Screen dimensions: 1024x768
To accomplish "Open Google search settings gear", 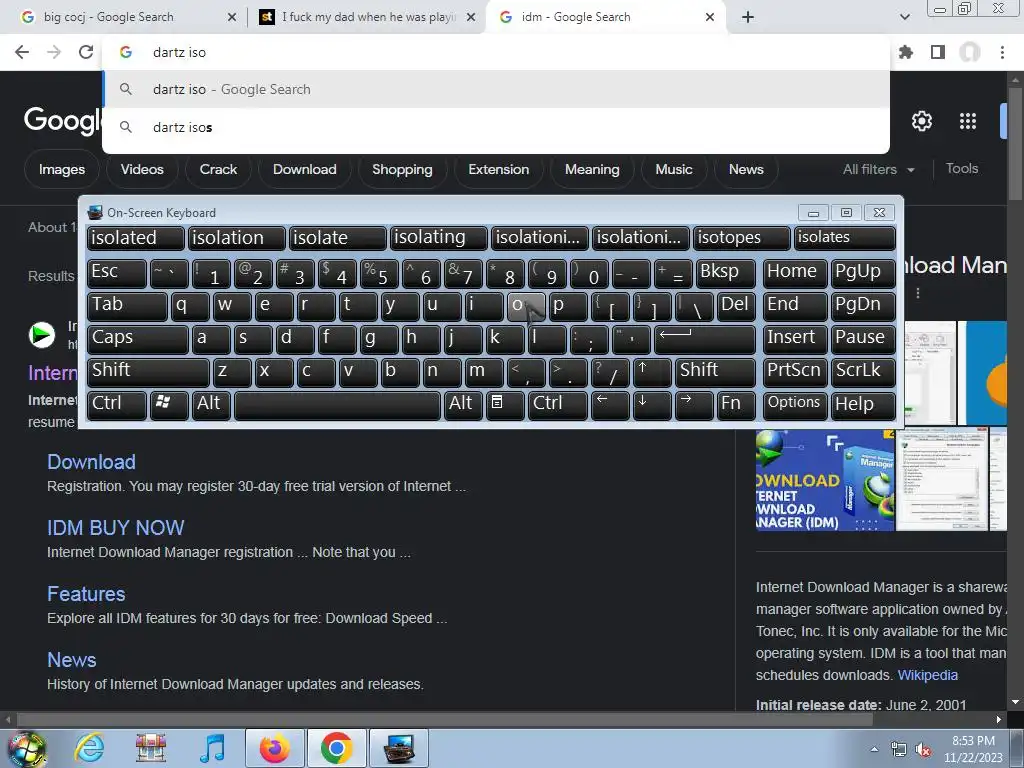I will pos(921,121).
